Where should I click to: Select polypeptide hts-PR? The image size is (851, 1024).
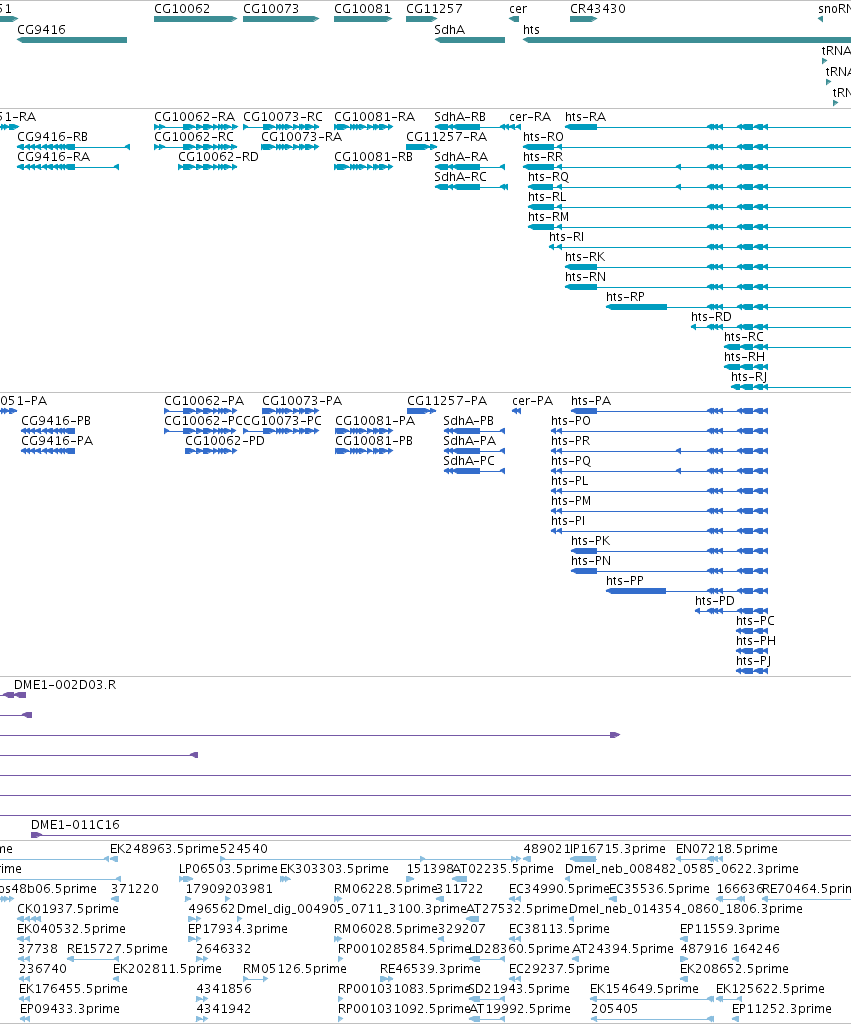click(x=660, y=451)
